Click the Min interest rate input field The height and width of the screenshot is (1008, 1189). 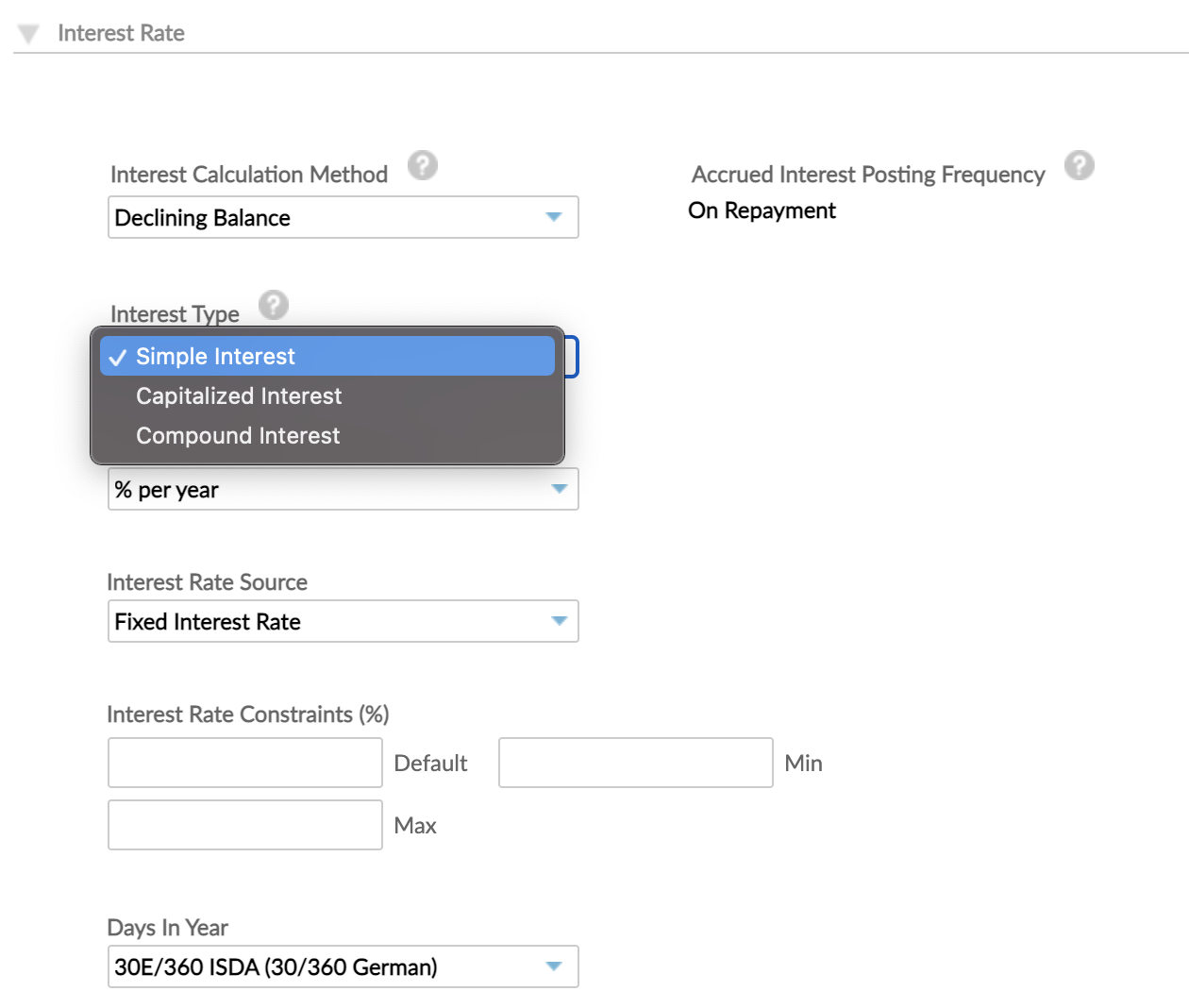click(x=635, y=762)
